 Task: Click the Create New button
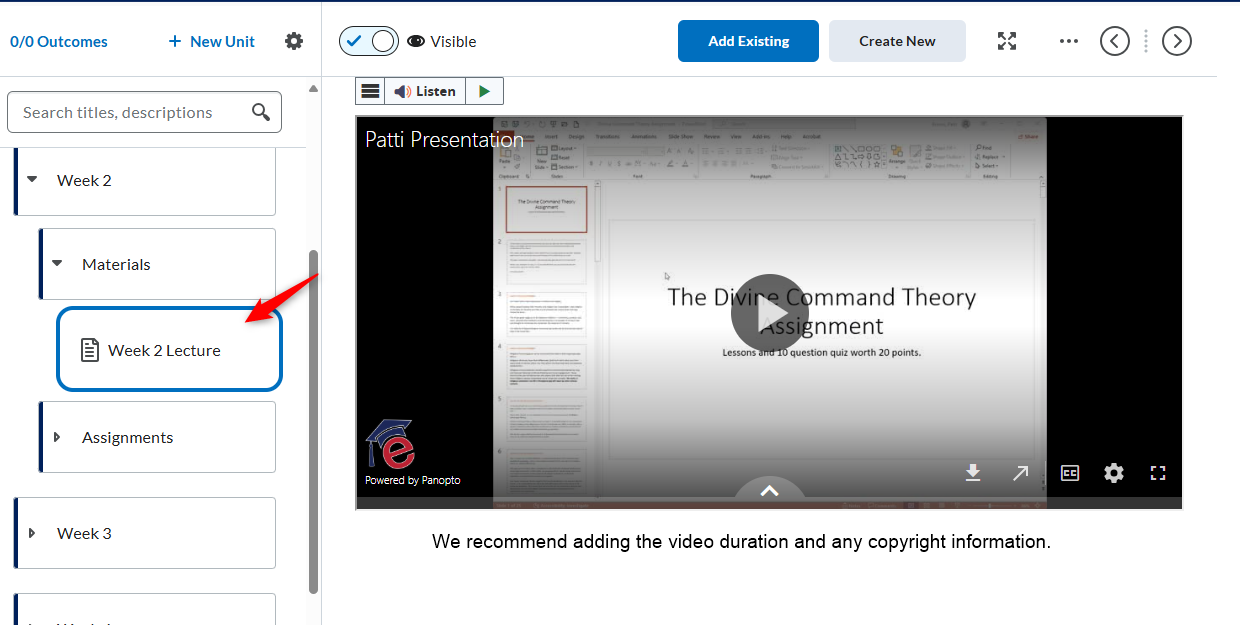click(x=897, y=41)
